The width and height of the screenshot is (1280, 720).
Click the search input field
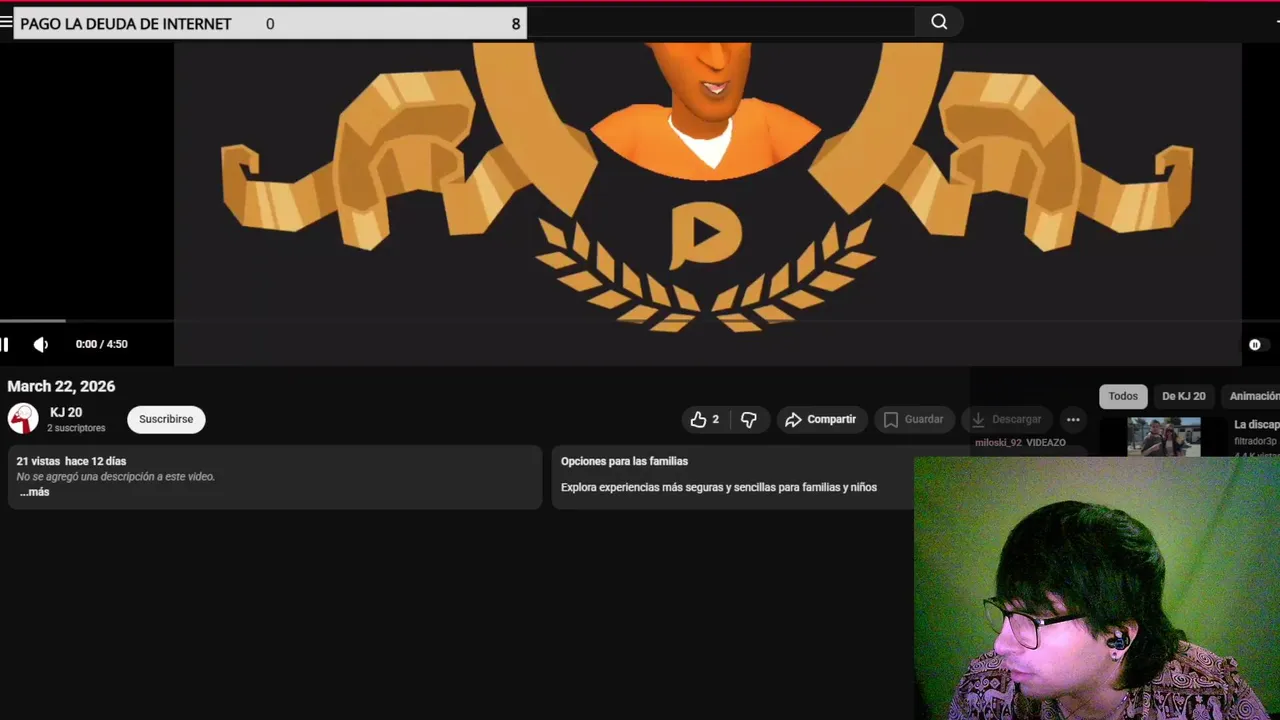[720, 22]
